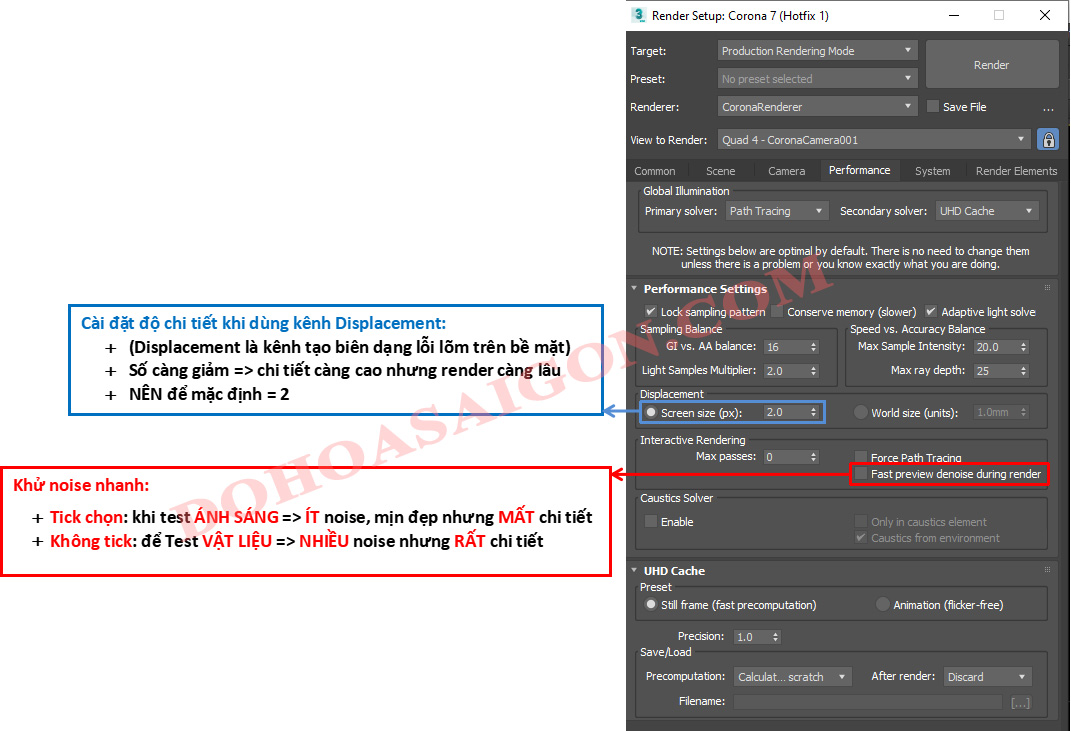Screen dimensions: 1071x731
Task: Uncheck Adaptive light solve
Action: 930,311
